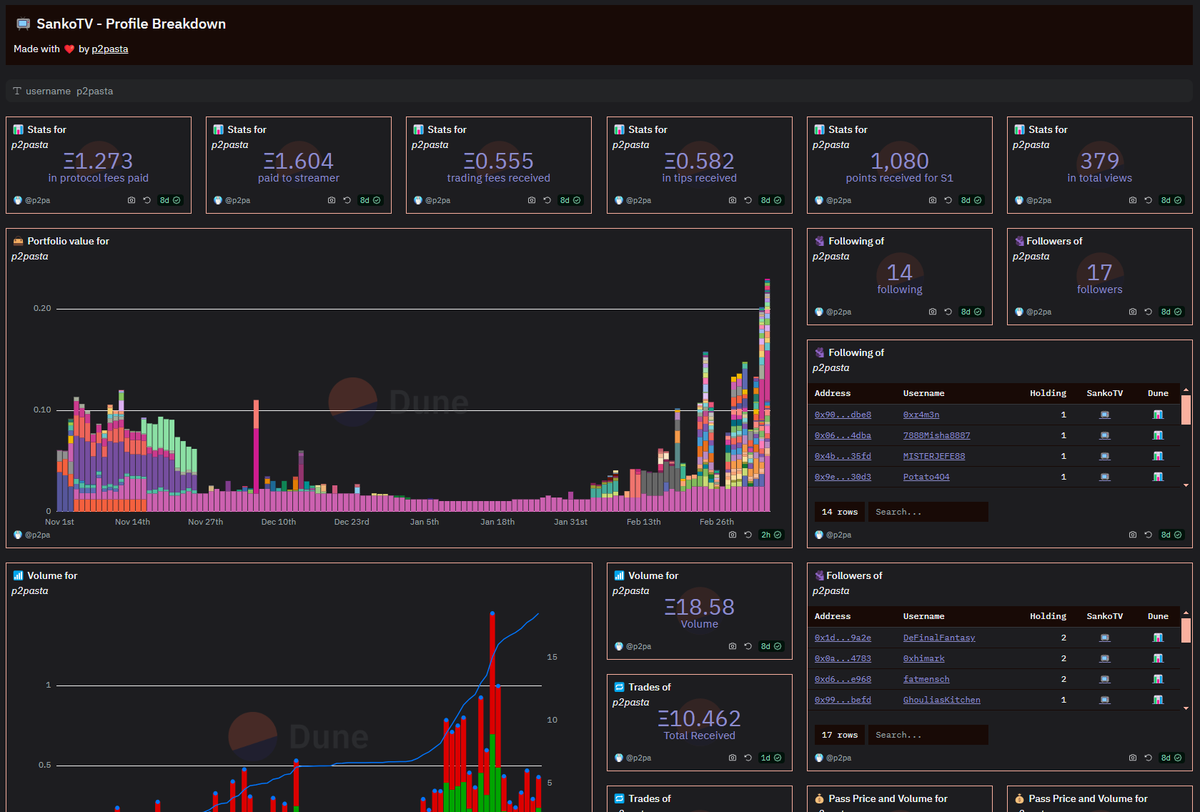The height and width of the screenshot is (812, 1200).
Task: Open address 0x1d...9a2e in Followers table
Action: 843,637
